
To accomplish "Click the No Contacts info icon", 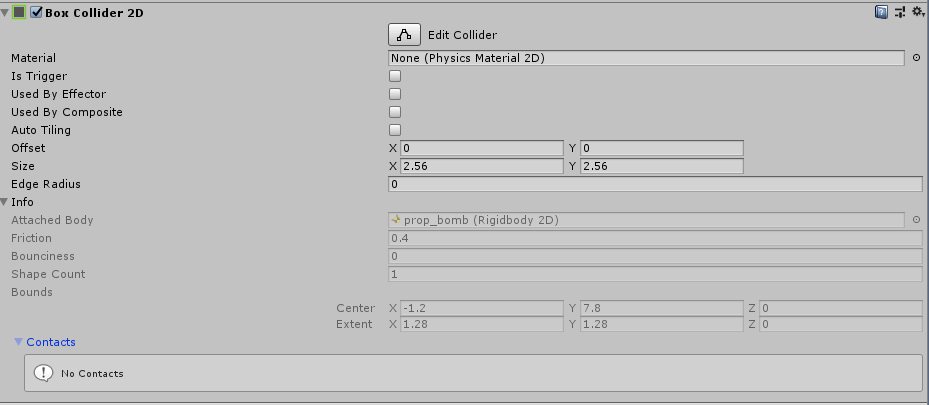I will point(43,373).
